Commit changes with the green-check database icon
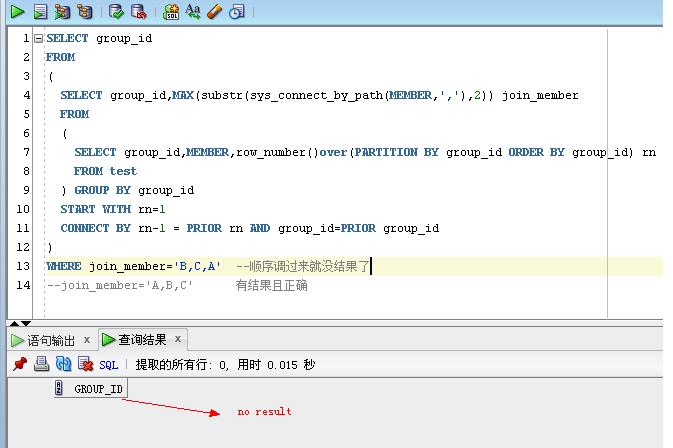673x448 pixels. pos(116,12)
